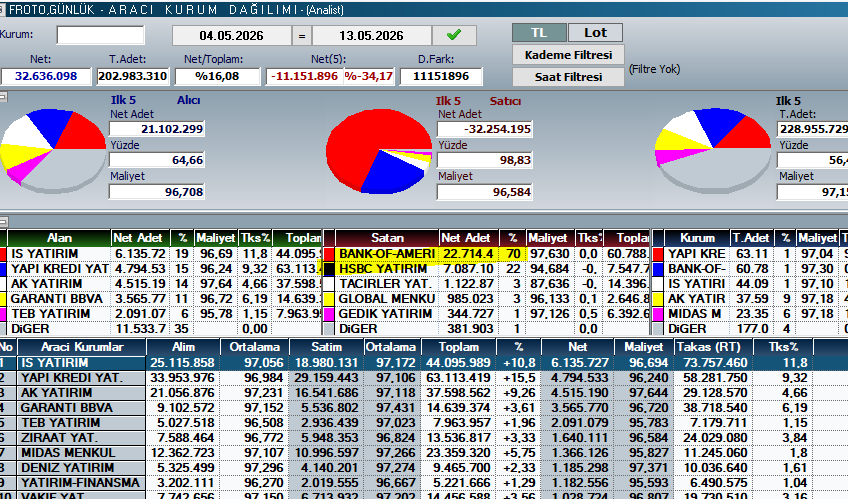The width and height of the screenshot is (848, 499).
Task: Click the magenta swatch beside TEB YATIRIM buyer
Action: [x=3, y=314]
